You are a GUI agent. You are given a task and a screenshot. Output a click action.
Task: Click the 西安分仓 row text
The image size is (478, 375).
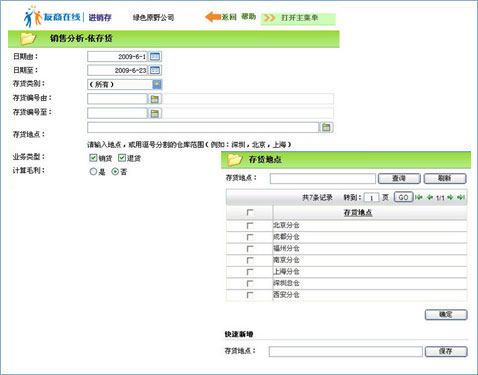[x=286, y=295]
